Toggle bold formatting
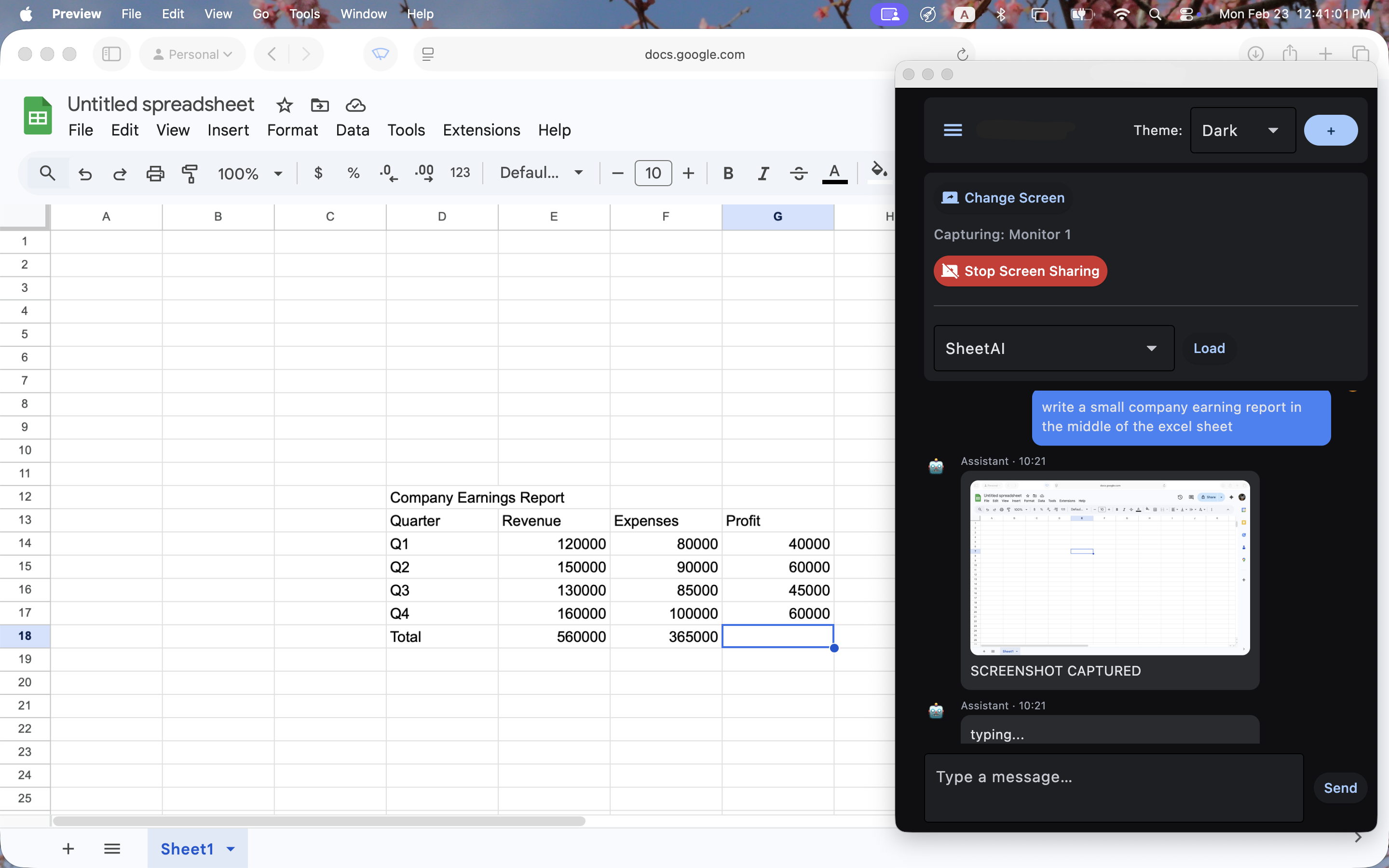The image size is (1389, 868). click(728, 173)
